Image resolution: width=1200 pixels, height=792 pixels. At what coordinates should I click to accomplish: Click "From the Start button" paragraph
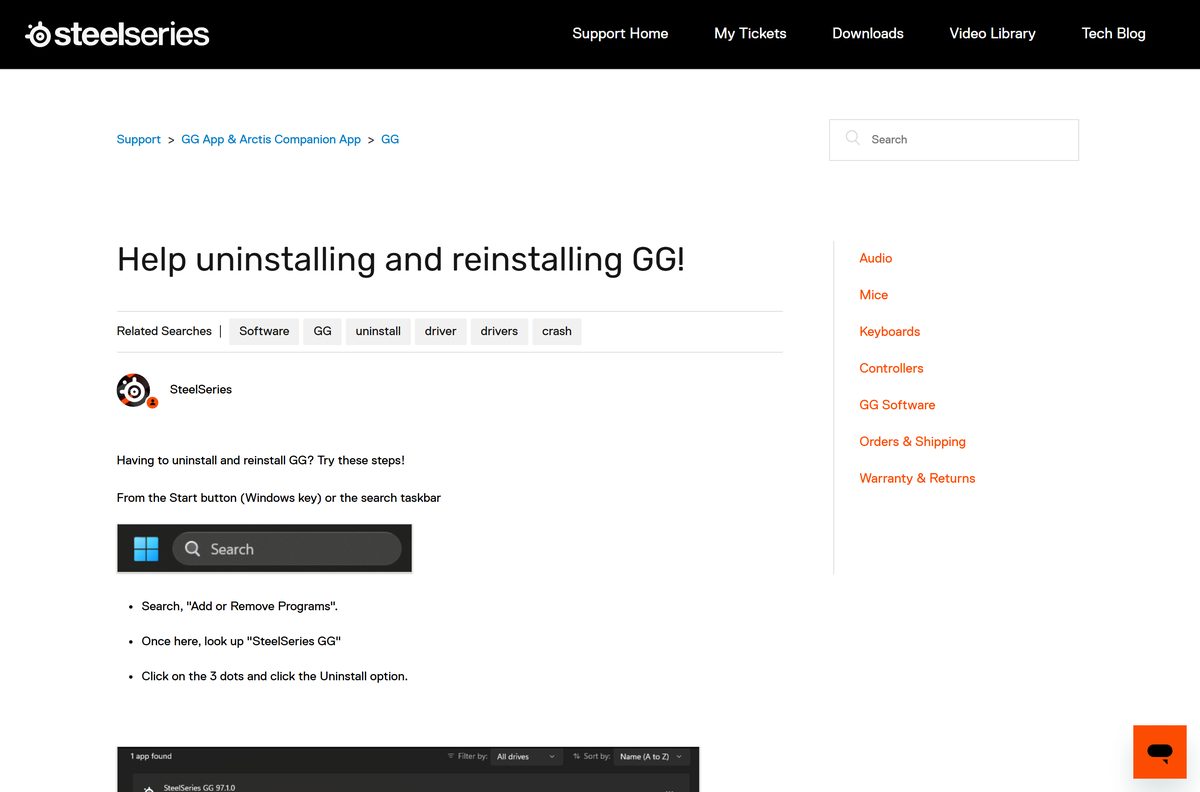279,497
